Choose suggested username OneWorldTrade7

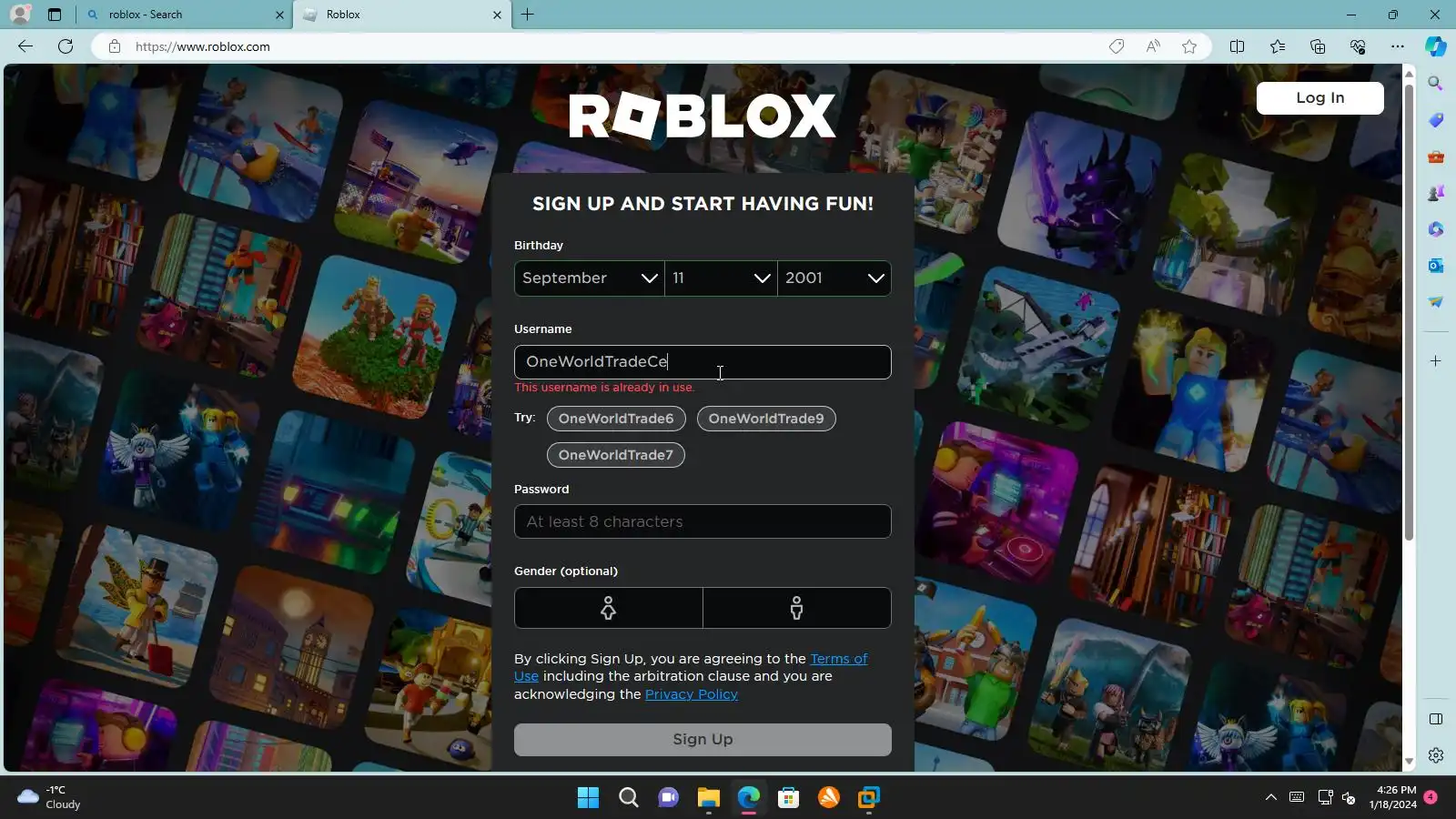[616, 455]
